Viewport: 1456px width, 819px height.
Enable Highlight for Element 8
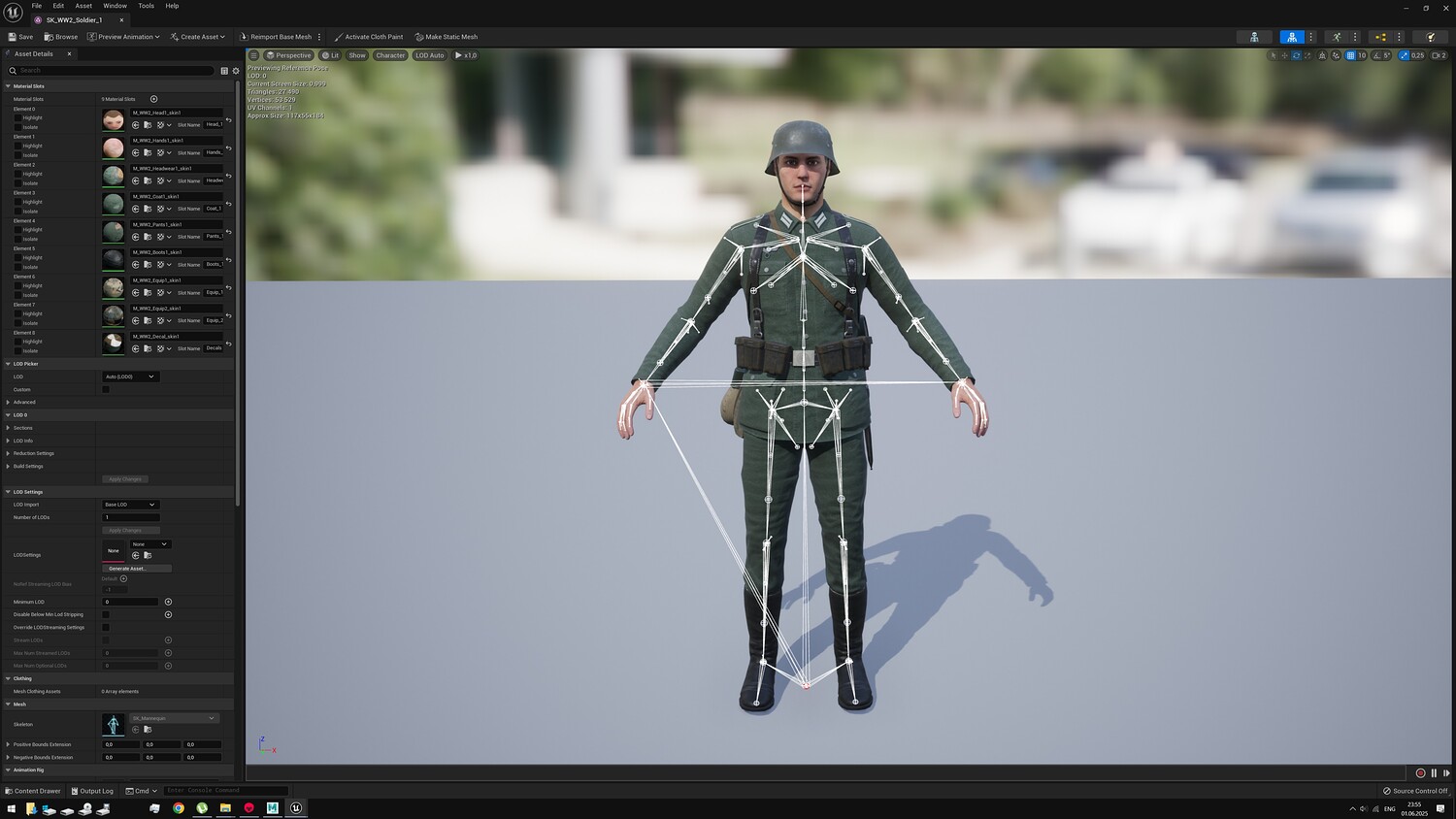click(x=17, y=342)
